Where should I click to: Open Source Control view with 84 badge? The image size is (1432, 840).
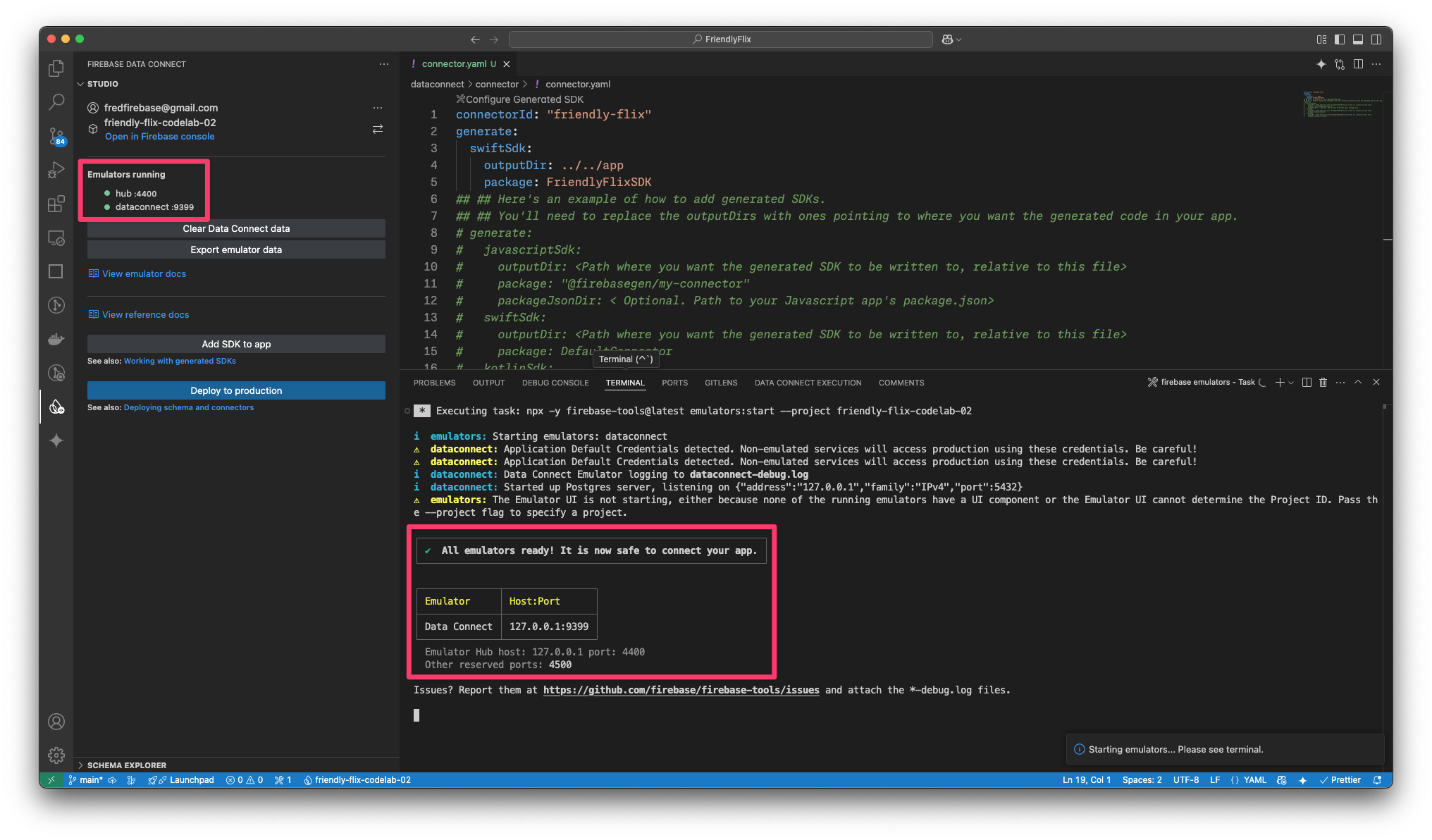click(56, 135)
